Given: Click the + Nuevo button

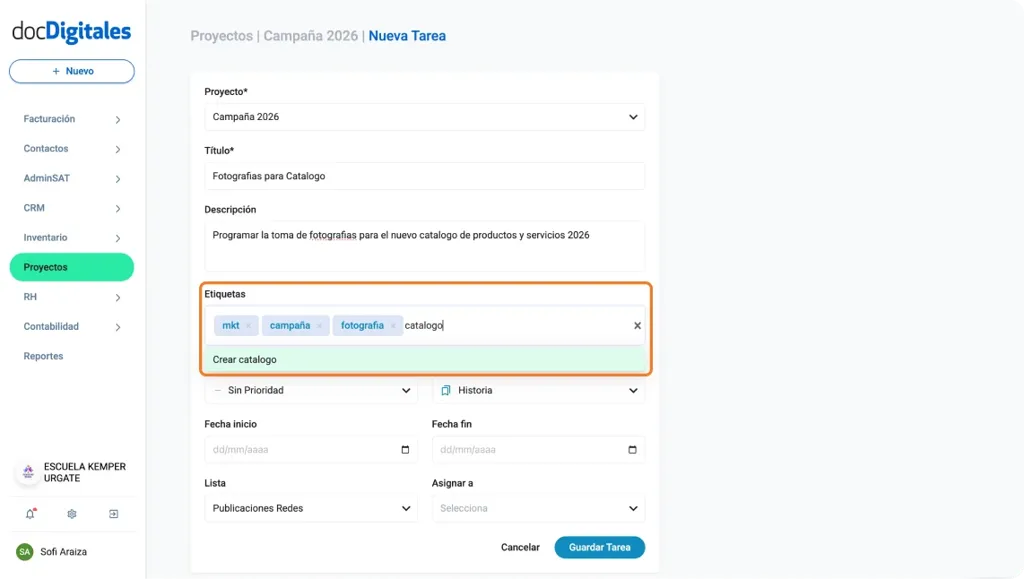Looking at the screenshot, I should click(71, 71).
